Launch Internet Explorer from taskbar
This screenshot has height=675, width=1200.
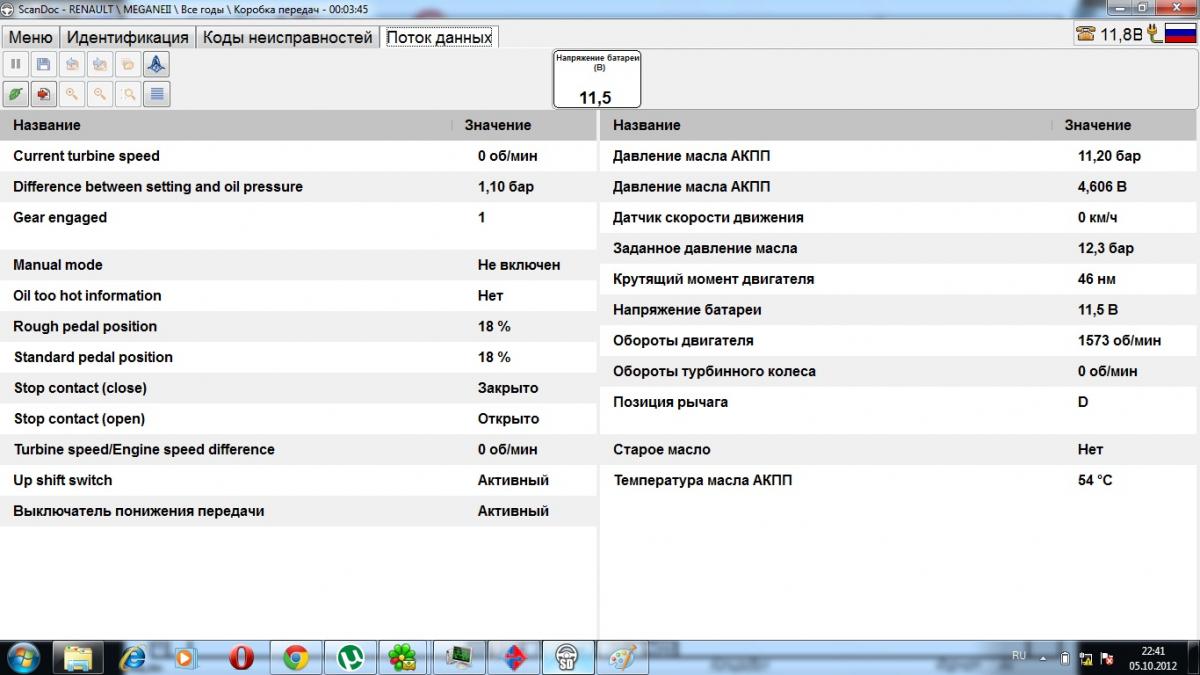(132, 657)
